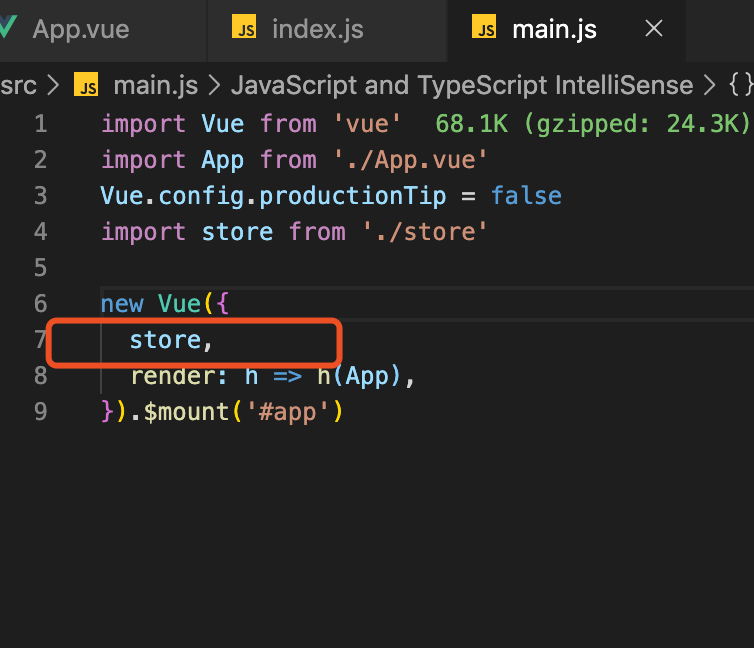Open JavaScript and TypeScript IntelliSense breadcrumb

click(462, 86)
